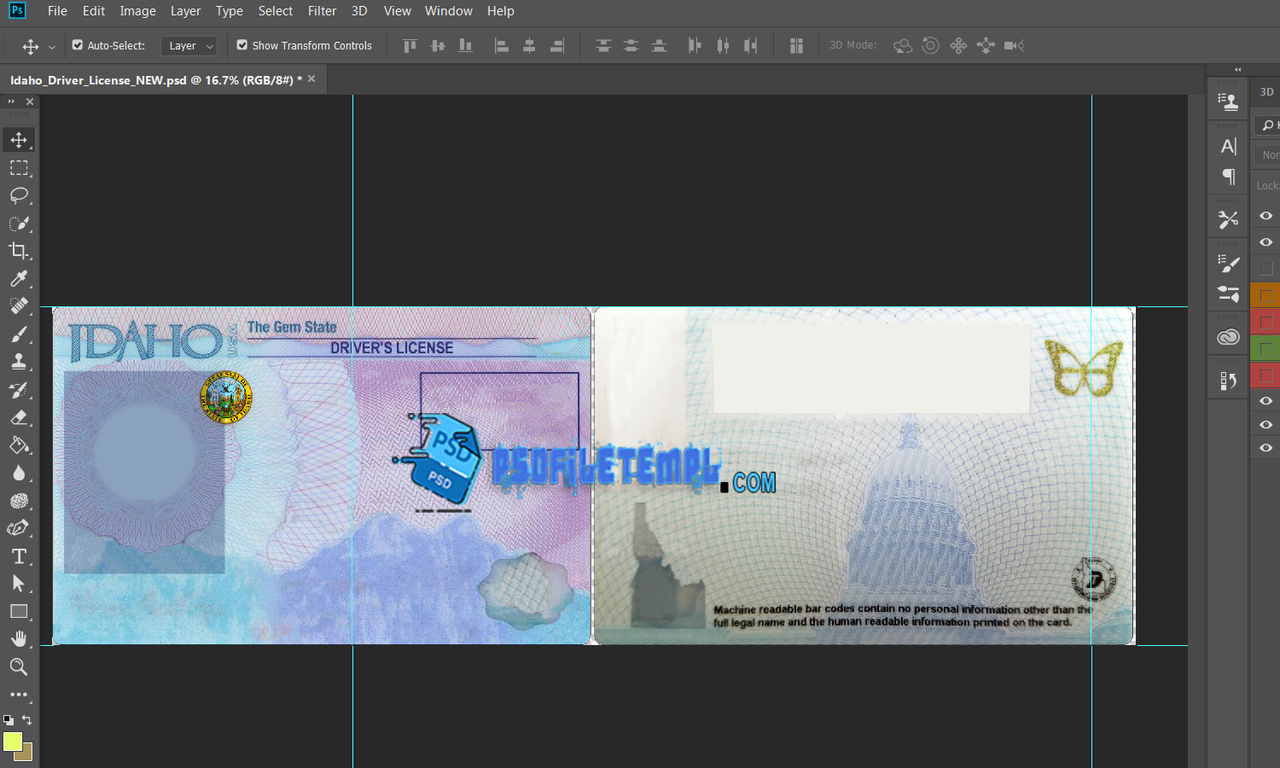Open the Brush Settings panel icon
The image size is (1280, 768).
tap(1229, 264)
